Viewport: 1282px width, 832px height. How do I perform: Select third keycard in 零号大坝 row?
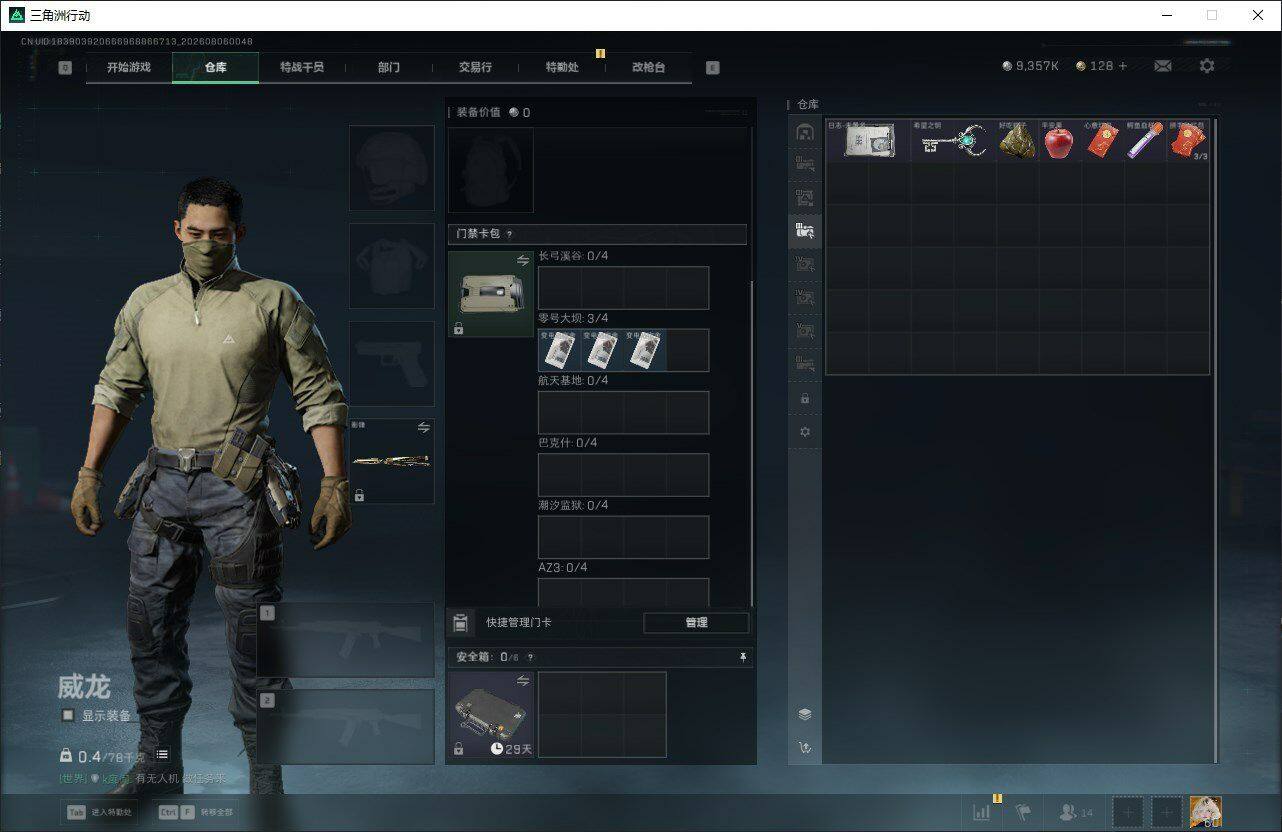click(x=645, y=350)
